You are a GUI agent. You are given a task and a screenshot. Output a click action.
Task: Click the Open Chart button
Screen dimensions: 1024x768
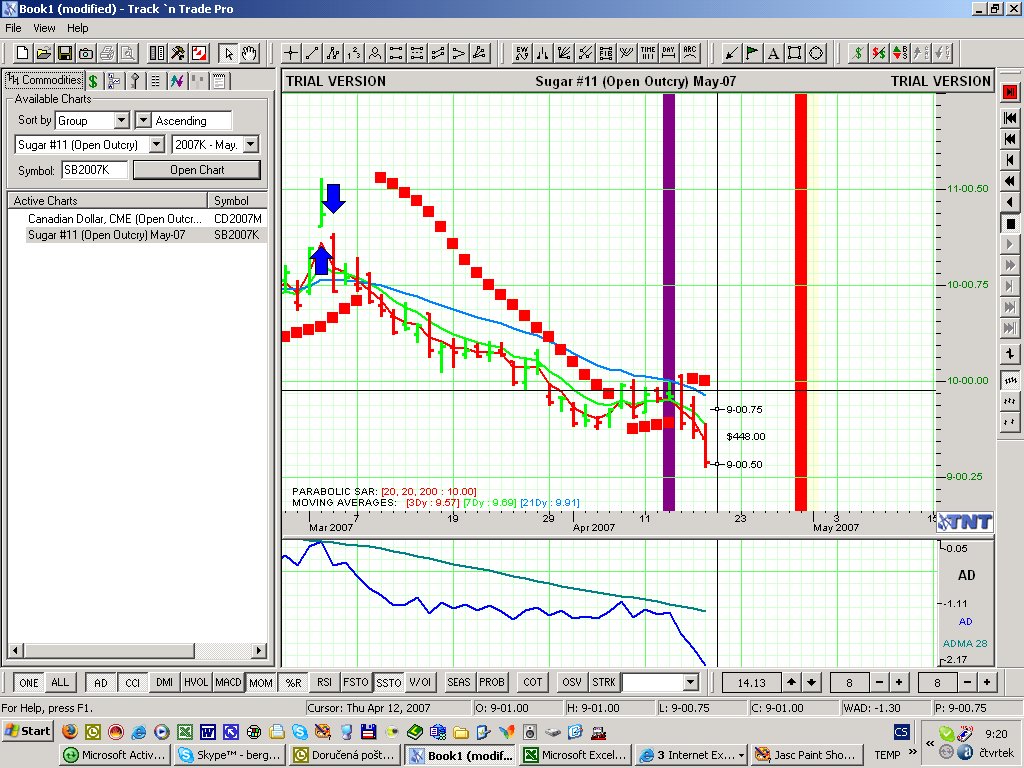(x=197, y=170)
